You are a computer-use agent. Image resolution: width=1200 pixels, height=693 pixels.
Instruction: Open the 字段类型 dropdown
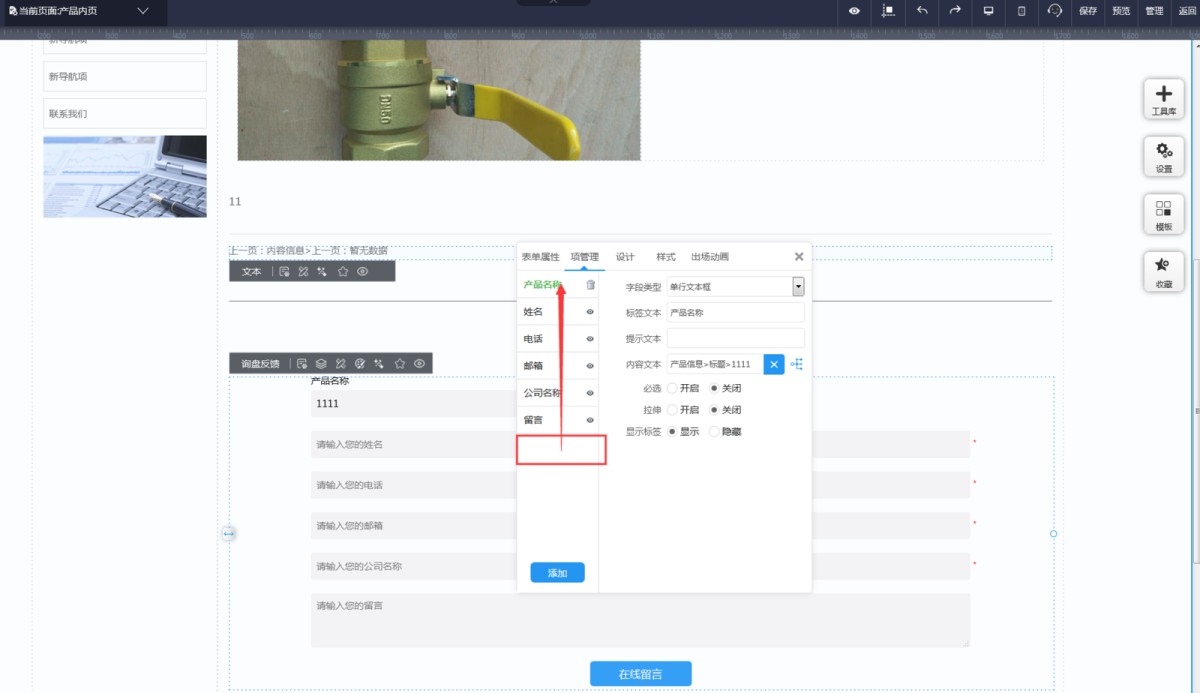click(798, 287)
